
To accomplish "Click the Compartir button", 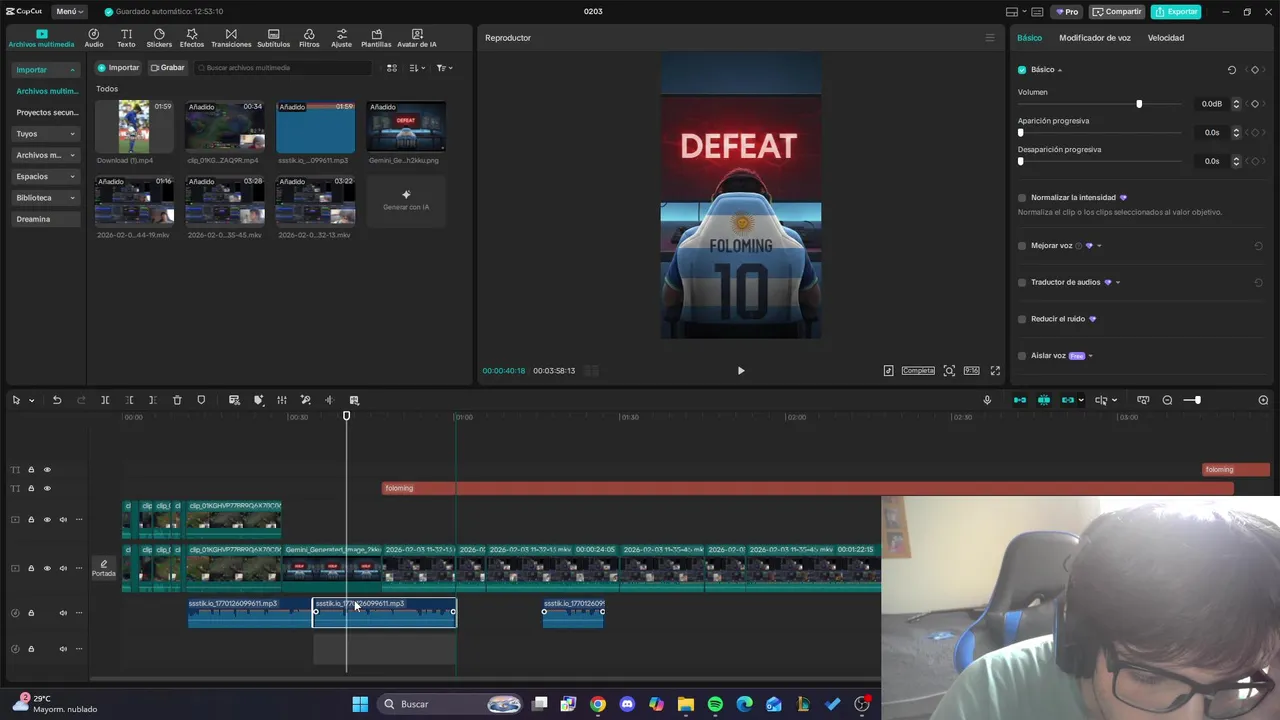I will (x=1117, y=12).
